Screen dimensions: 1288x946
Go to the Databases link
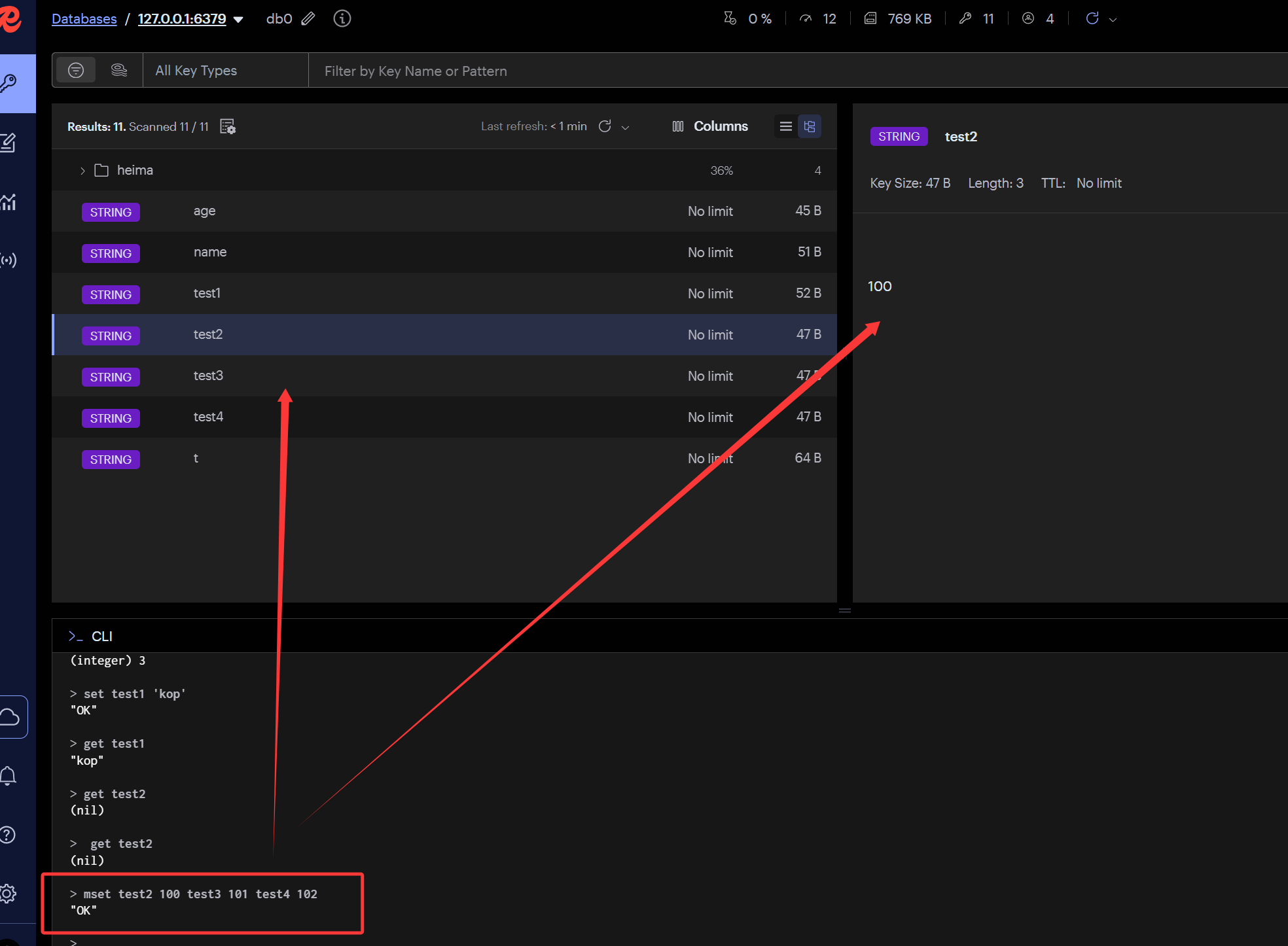point(84,19)
